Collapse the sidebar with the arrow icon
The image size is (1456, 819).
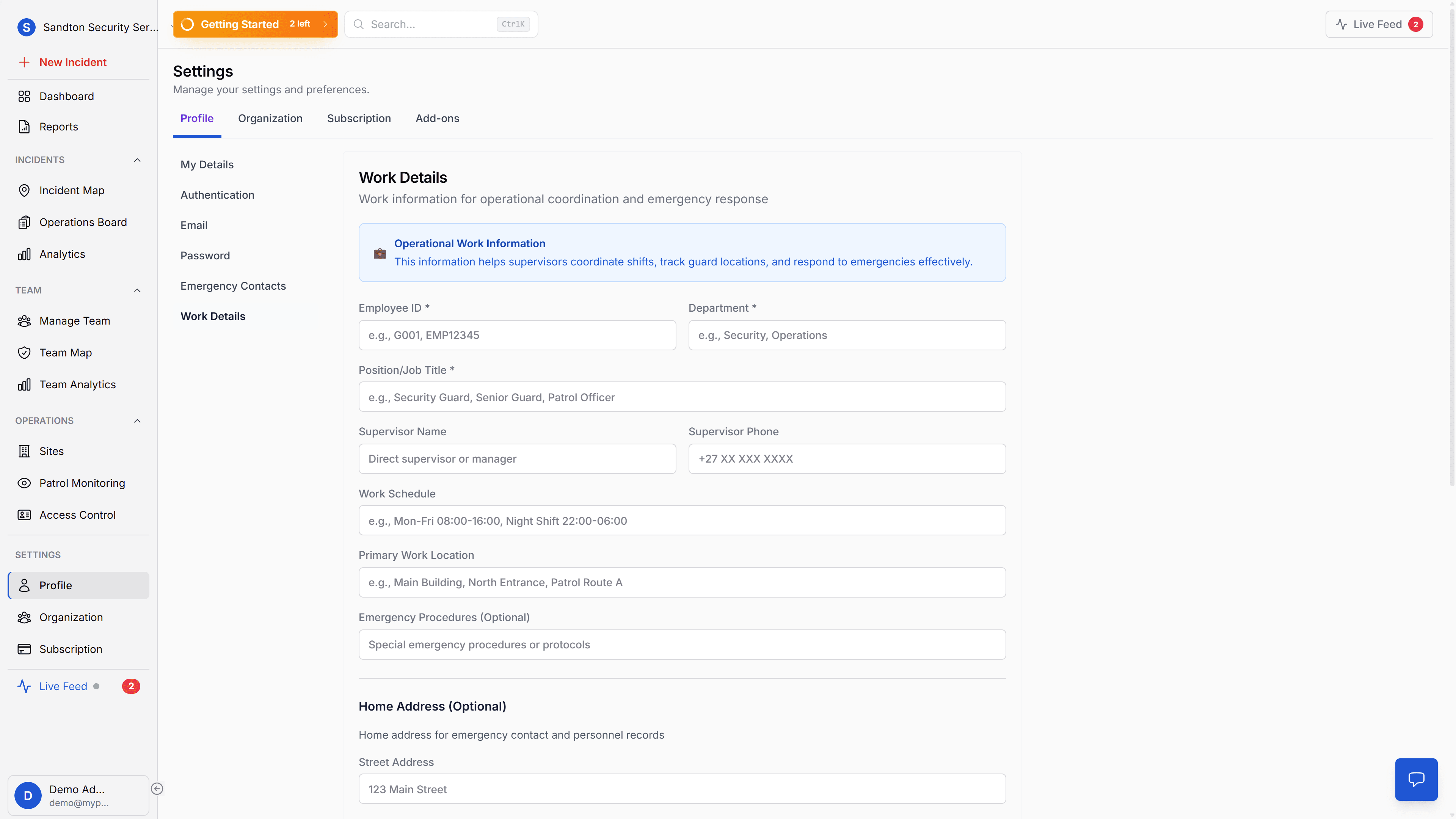pos(157,789)
